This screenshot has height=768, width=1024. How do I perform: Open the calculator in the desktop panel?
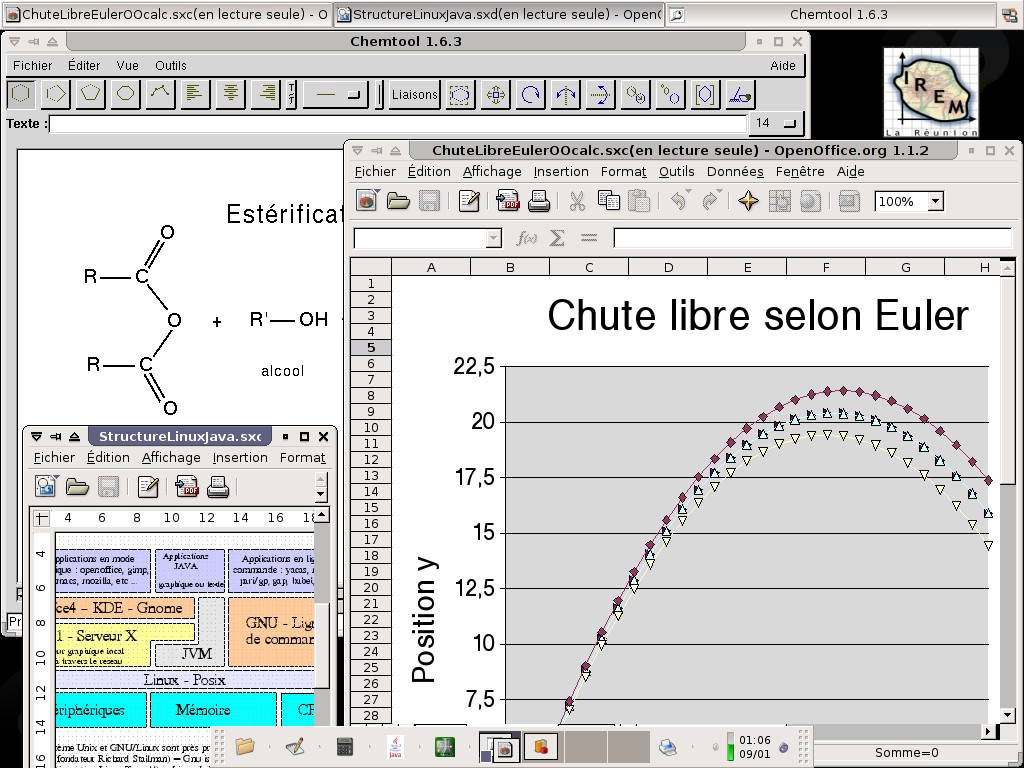tap(345, 746)
